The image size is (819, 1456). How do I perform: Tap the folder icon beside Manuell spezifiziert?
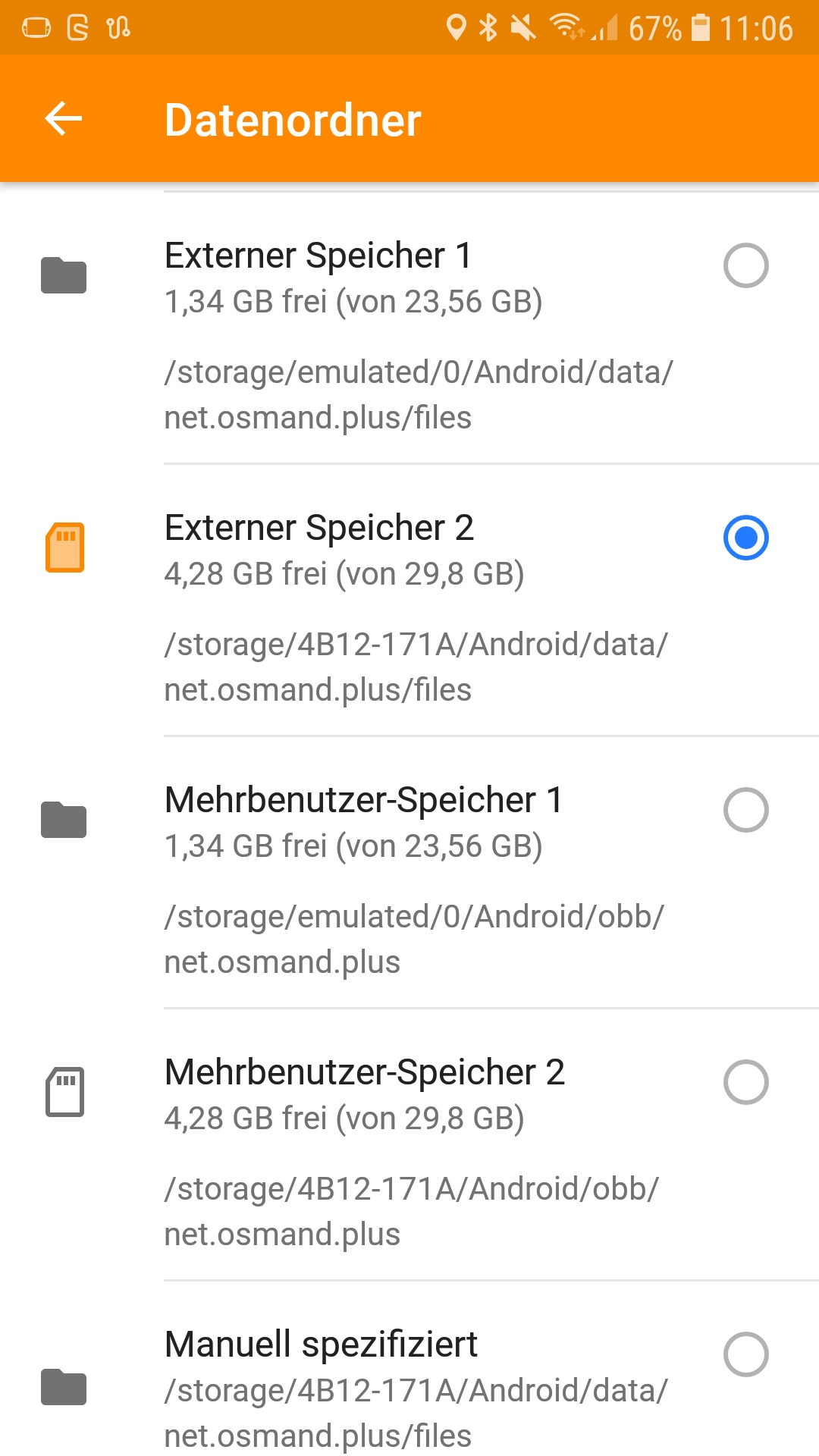click(x=64, y=1387)
